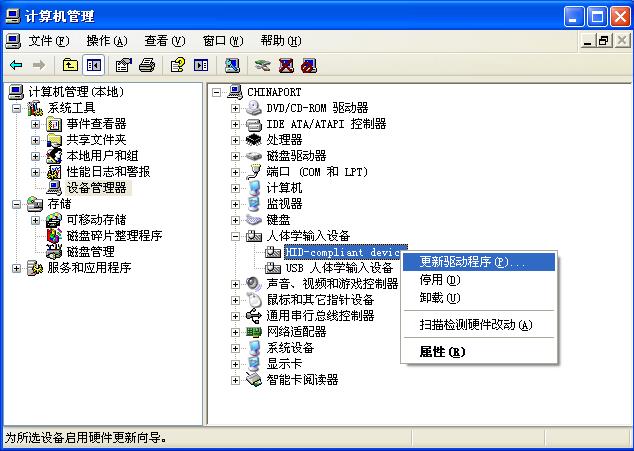Minimize the inner MDI child window
The height and width of the screenshot is (451, 634).
[x=588, y=40]
